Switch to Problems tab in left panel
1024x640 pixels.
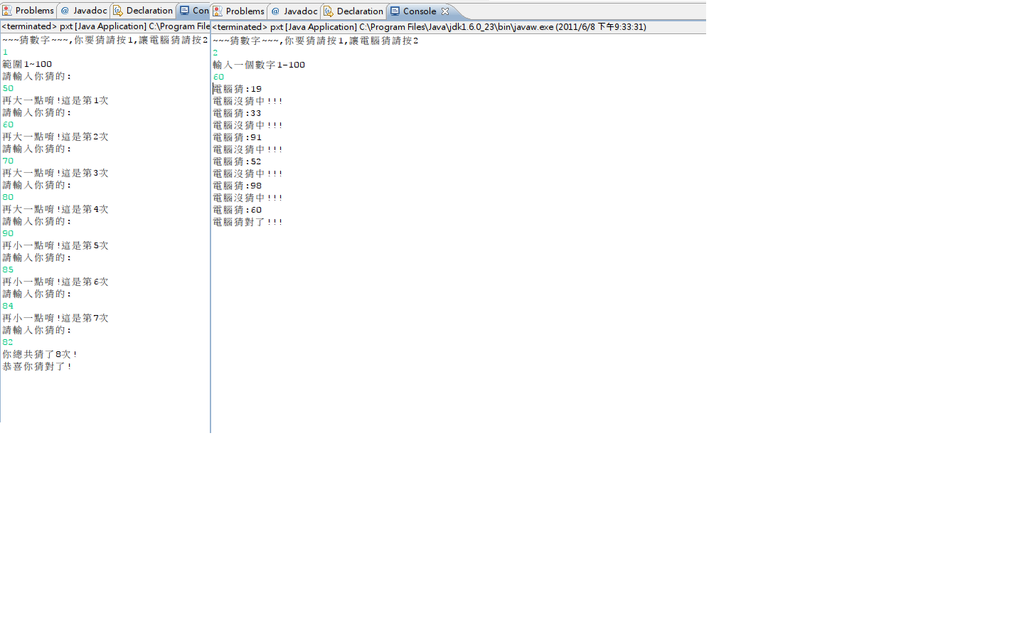click(x=28, y=10)
